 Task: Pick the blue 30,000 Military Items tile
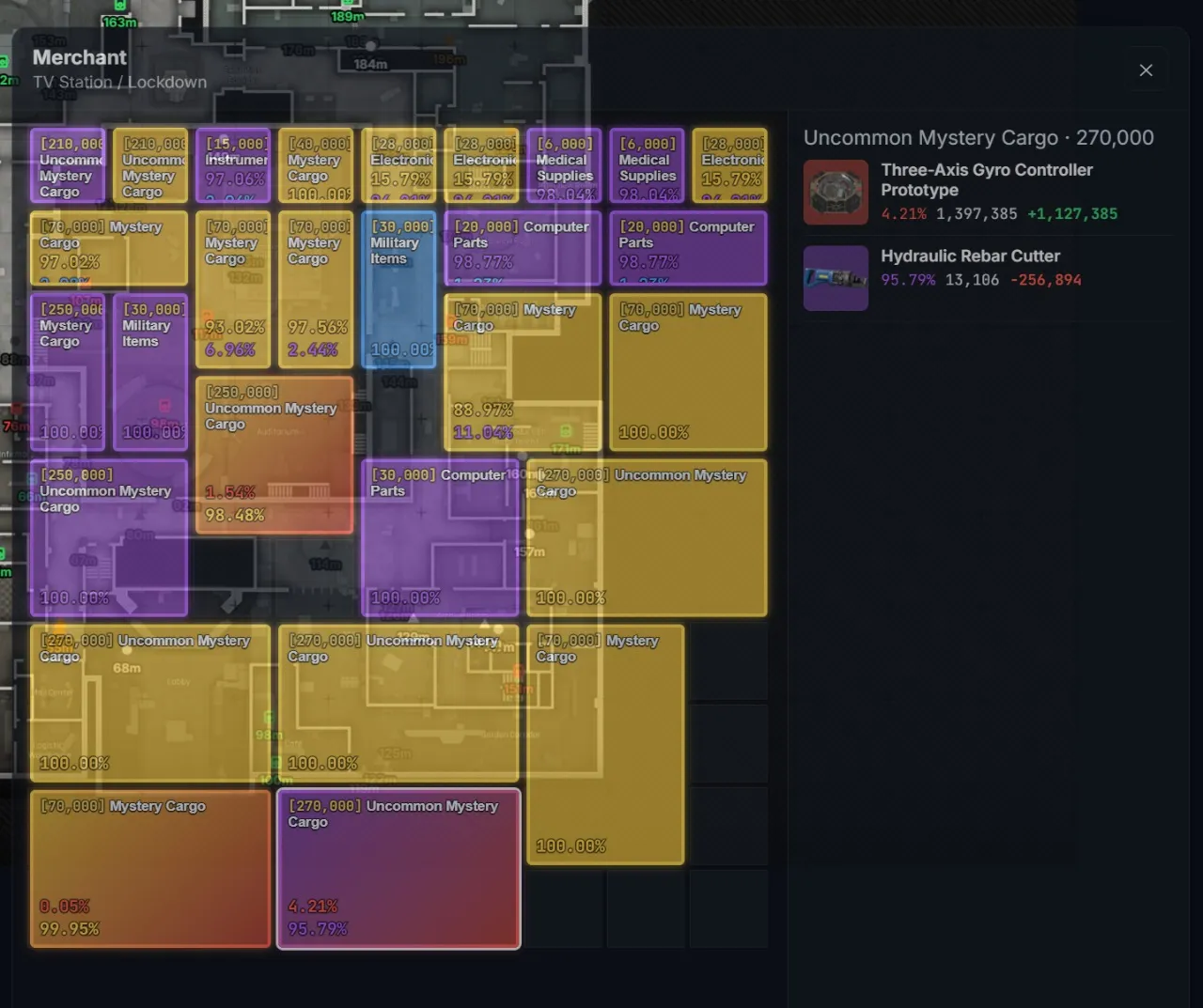pos(398,289)
